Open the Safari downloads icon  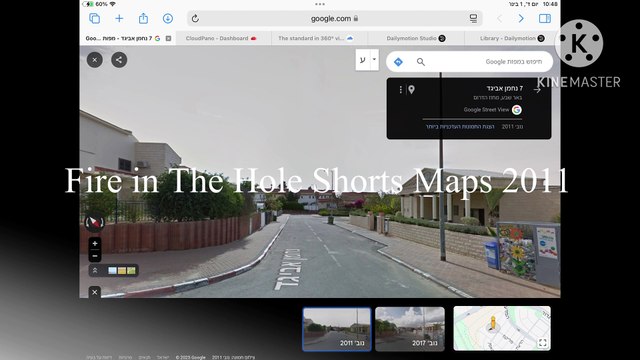(168, 18)
